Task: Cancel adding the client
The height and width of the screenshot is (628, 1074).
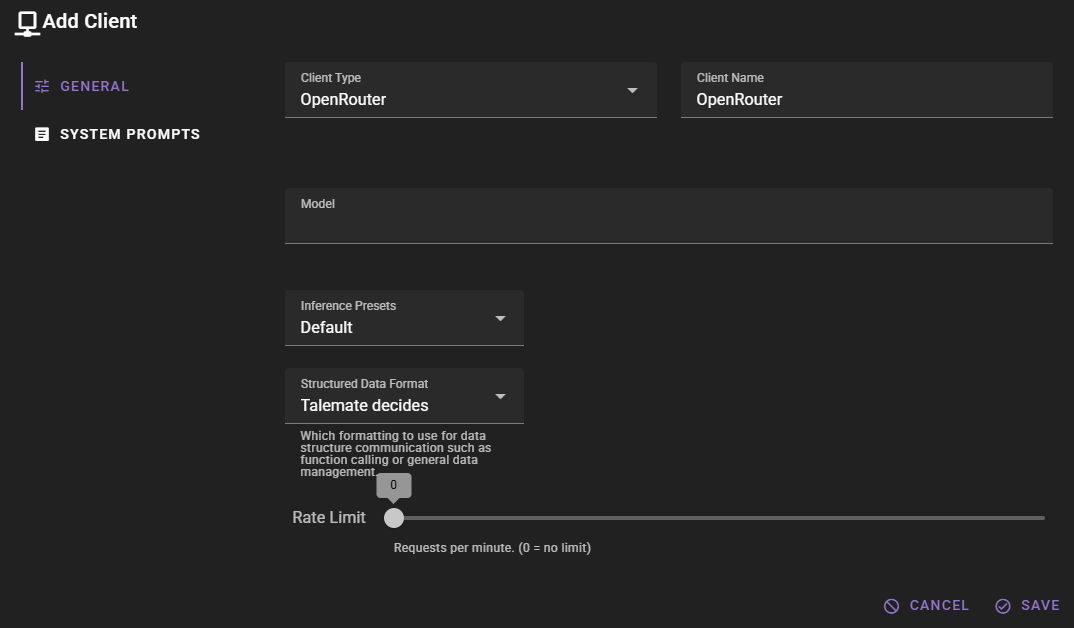Action: coord(926,606)
